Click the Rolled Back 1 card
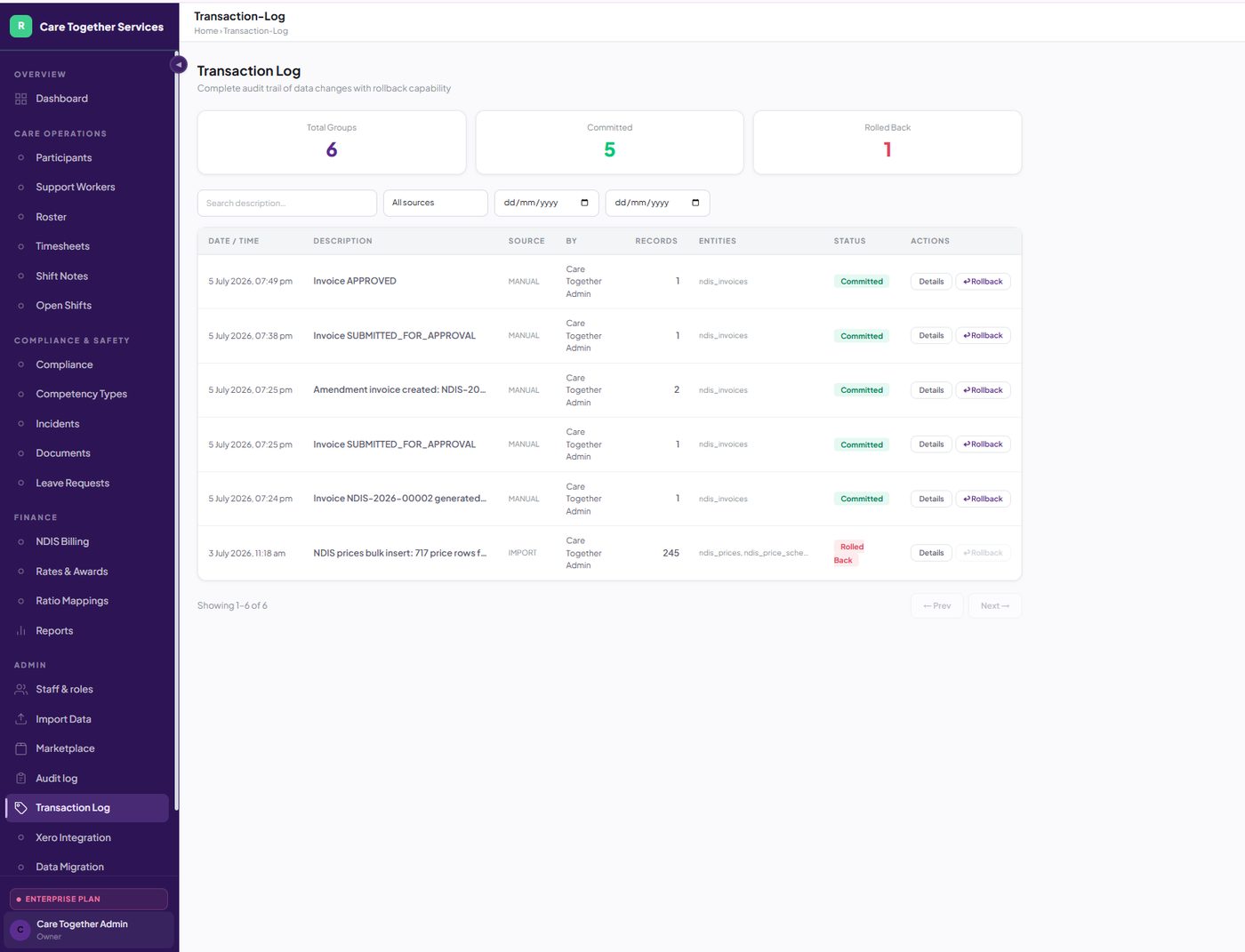 tap(888, 142)
